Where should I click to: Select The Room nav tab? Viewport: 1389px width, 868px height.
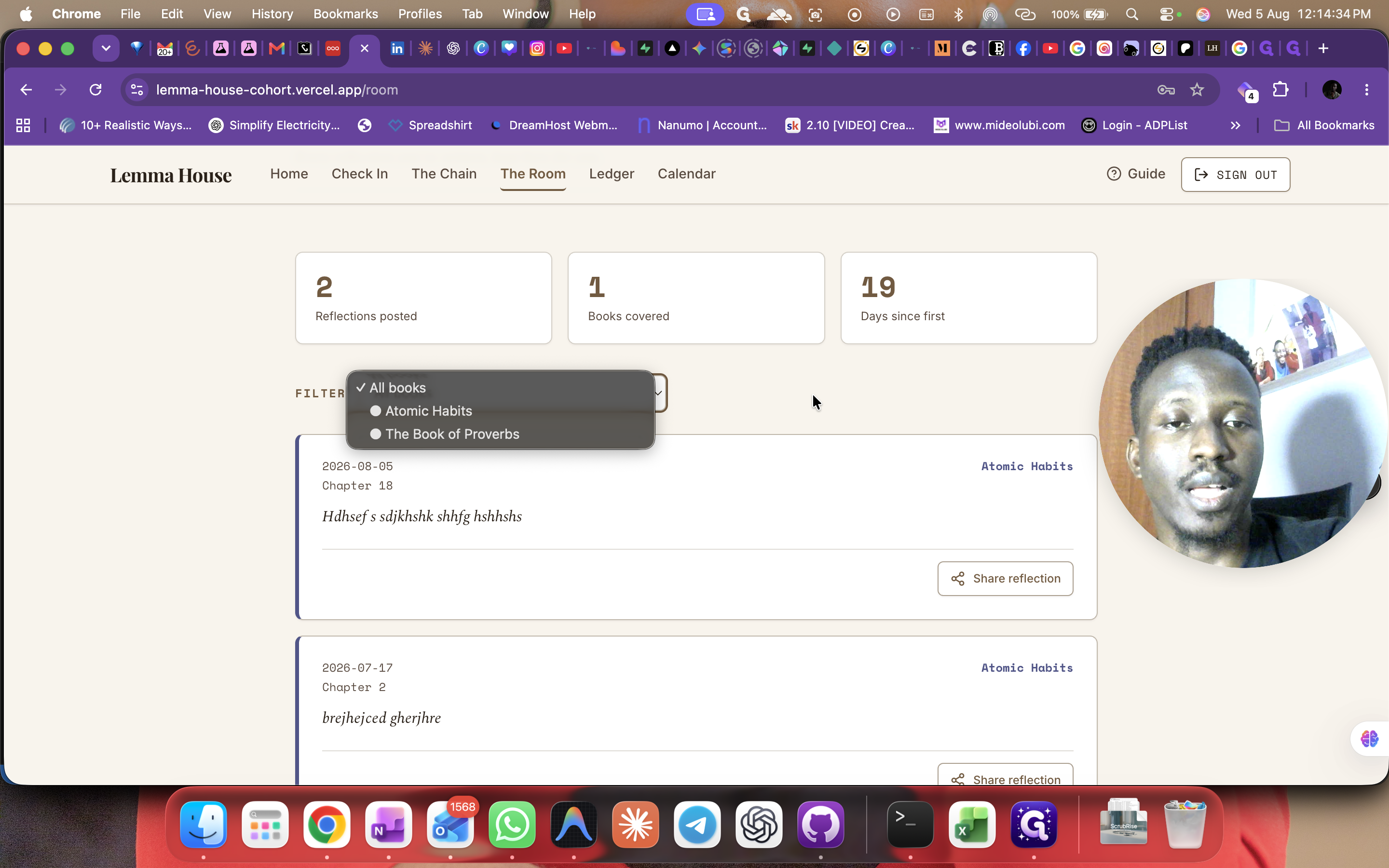pos(533,174)
